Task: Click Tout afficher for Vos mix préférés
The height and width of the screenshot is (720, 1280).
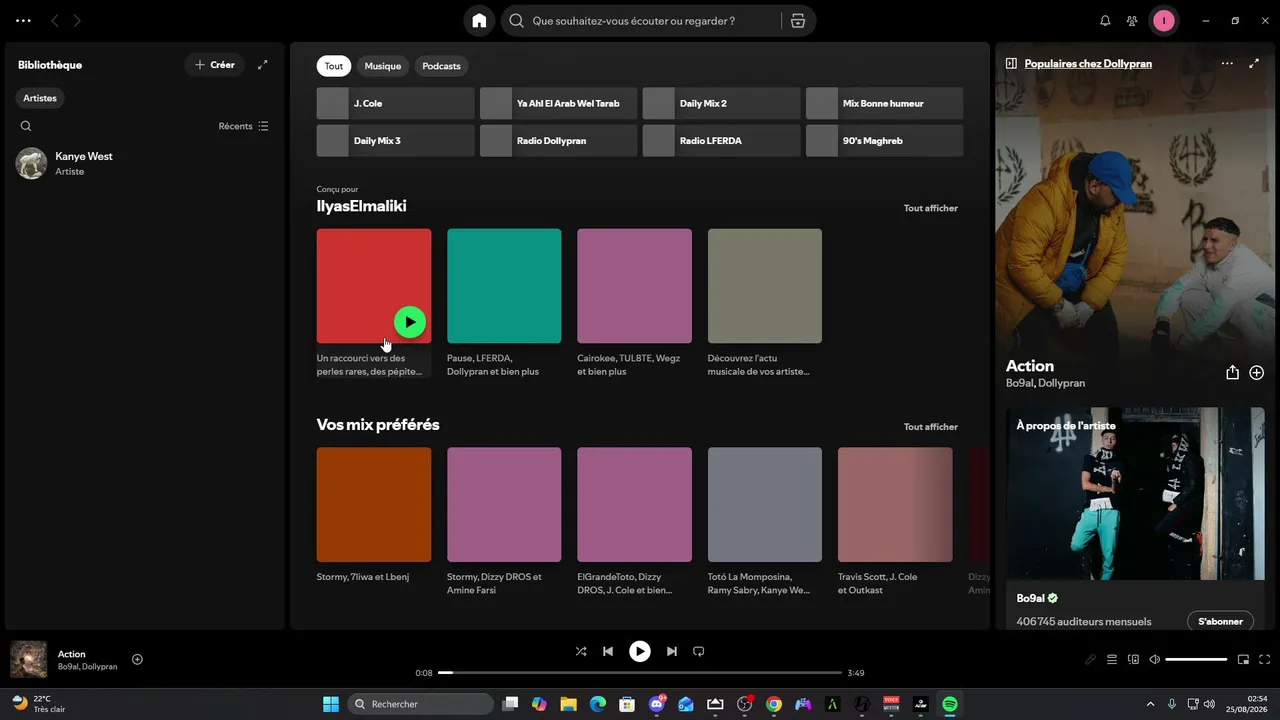Action: click(931, 427)
